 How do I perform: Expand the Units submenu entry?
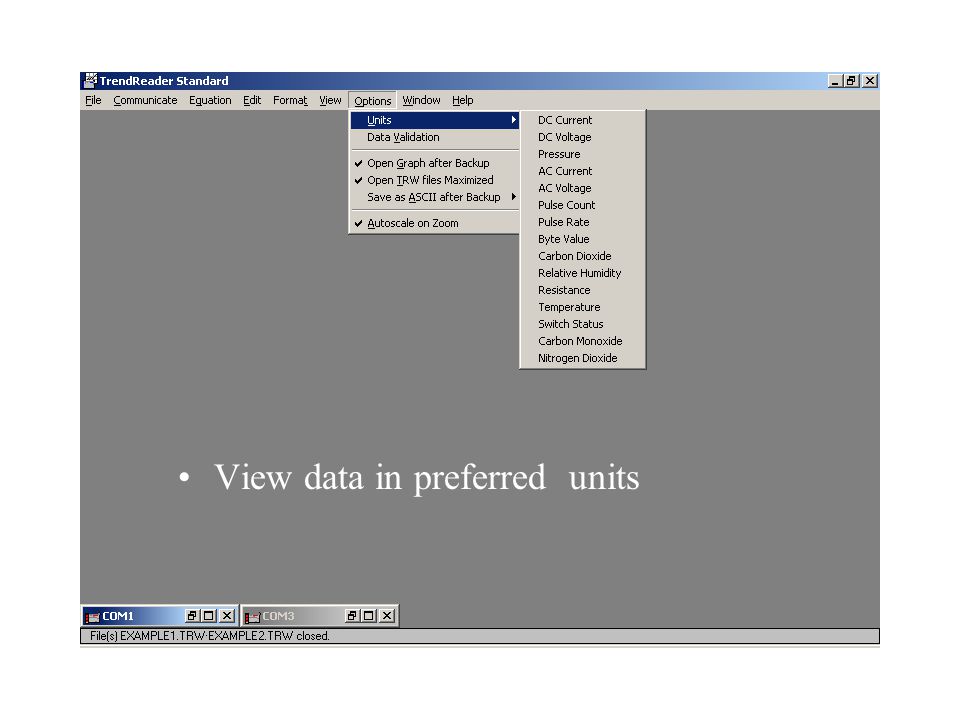tap(435, 120)
